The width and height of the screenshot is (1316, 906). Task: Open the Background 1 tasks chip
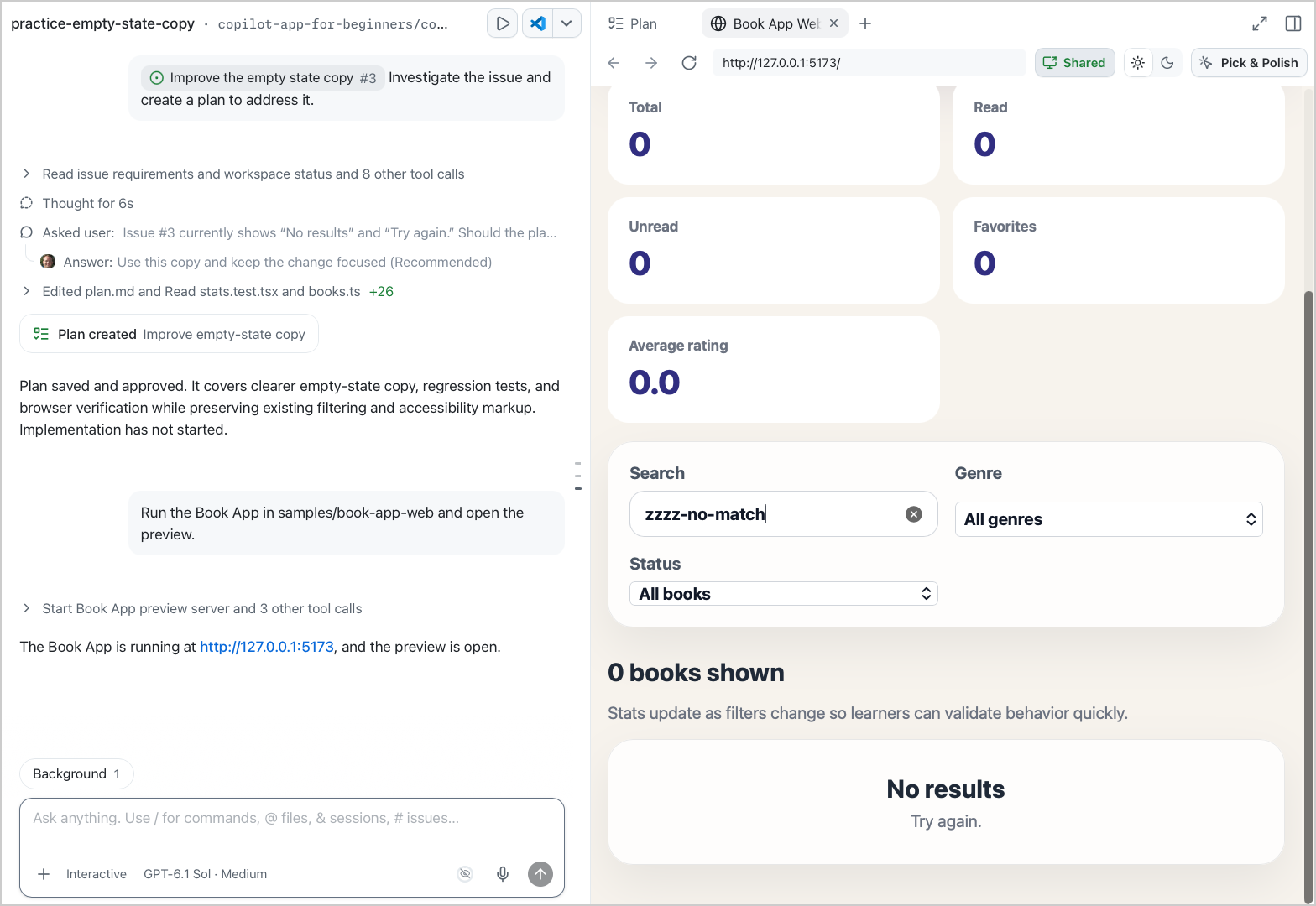(76, 774)
